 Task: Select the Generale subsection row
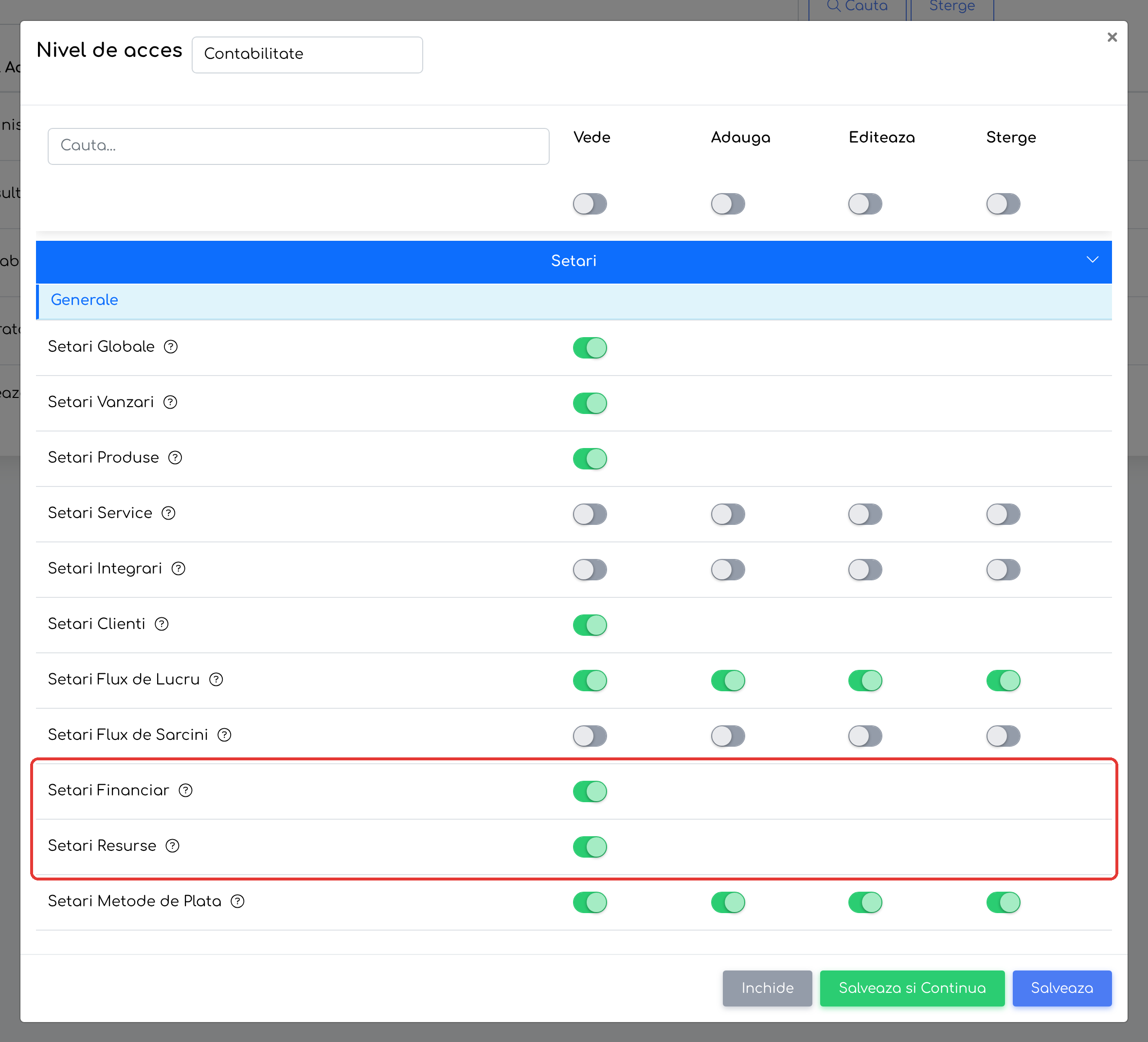pyautogui.click(x=574, y=301)
